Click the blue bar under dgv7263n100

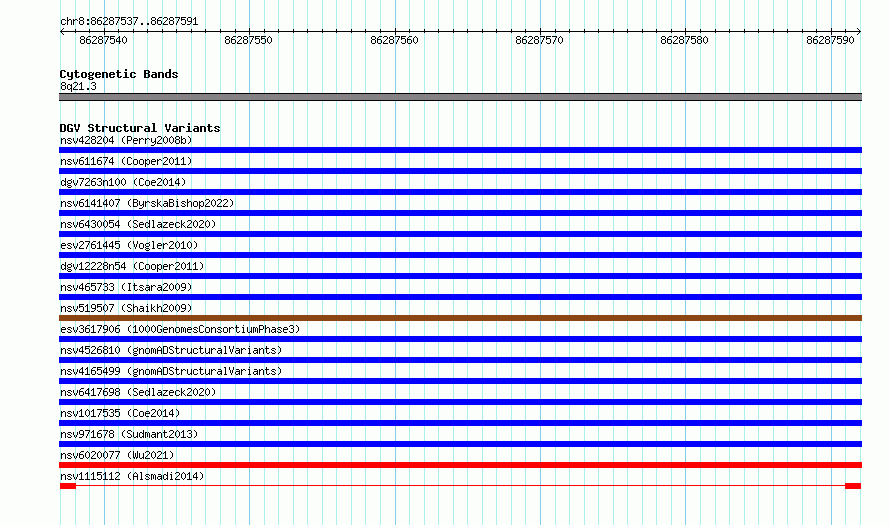(x=460, y=192)
